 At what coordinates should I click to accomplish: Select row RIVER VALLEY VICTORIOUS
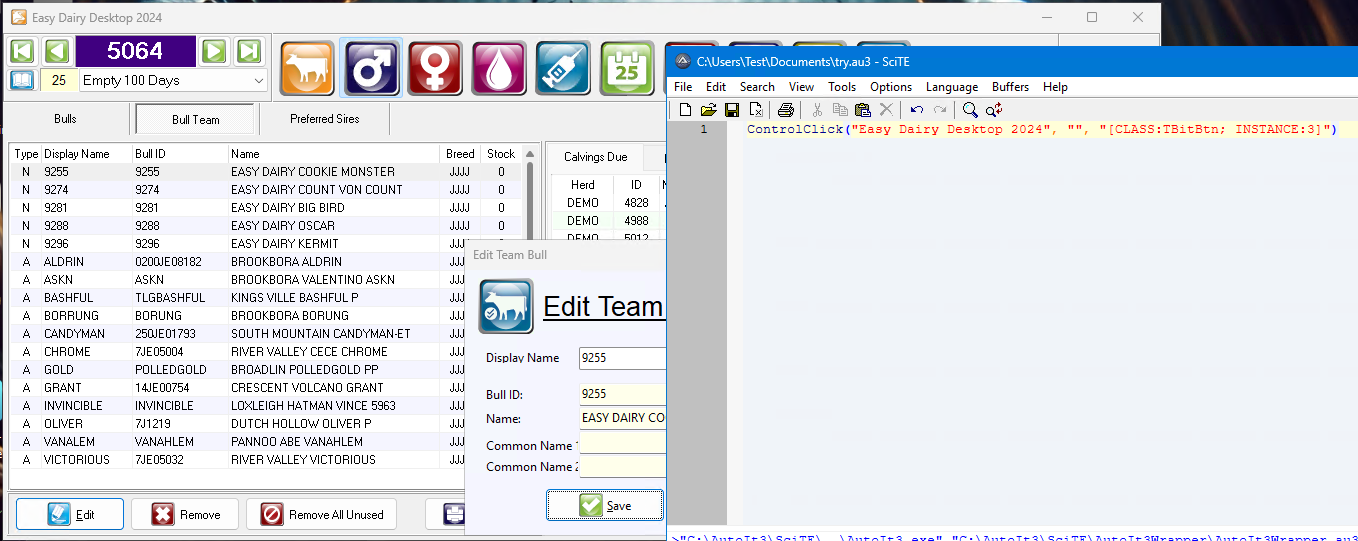(238, 460)
